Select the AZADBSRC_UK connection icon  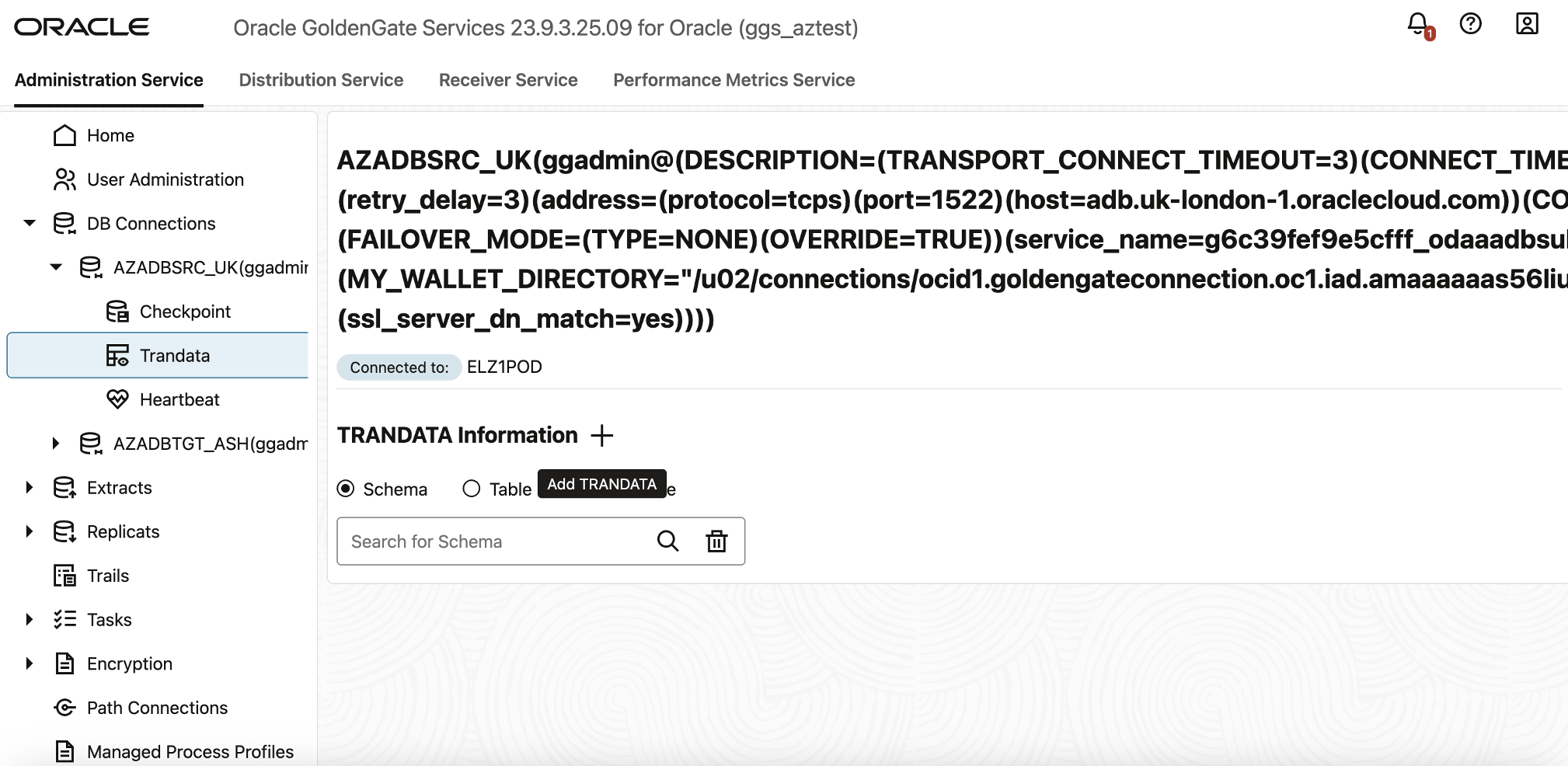click(91, 267)
